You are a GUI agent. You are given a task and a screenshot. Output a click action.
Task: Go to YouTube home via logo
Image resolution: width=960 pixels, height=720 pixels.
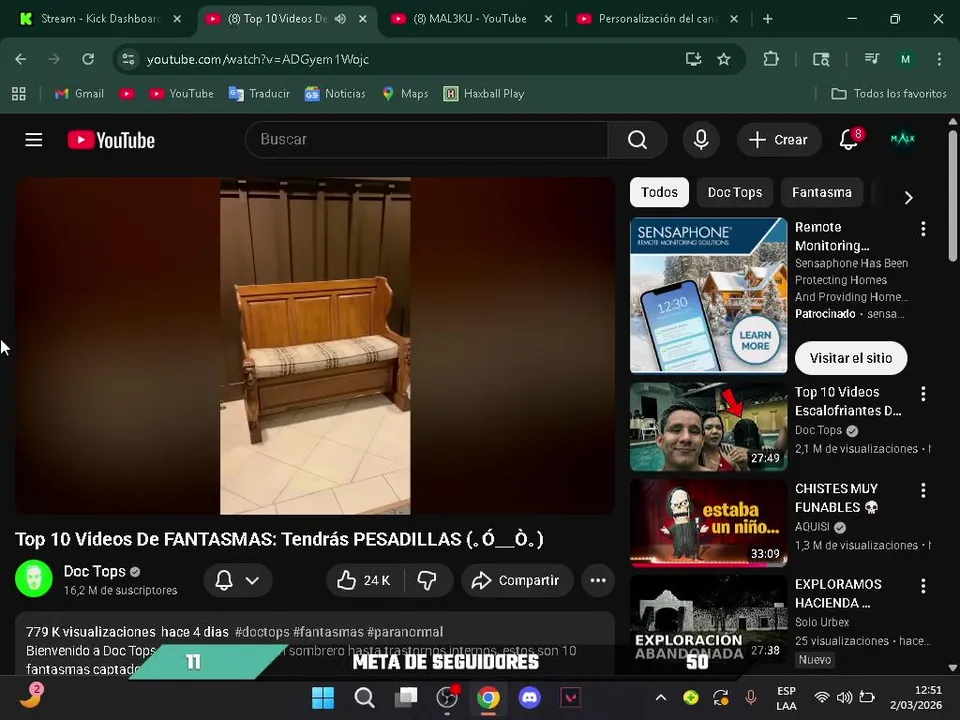(x=111, y=140)
